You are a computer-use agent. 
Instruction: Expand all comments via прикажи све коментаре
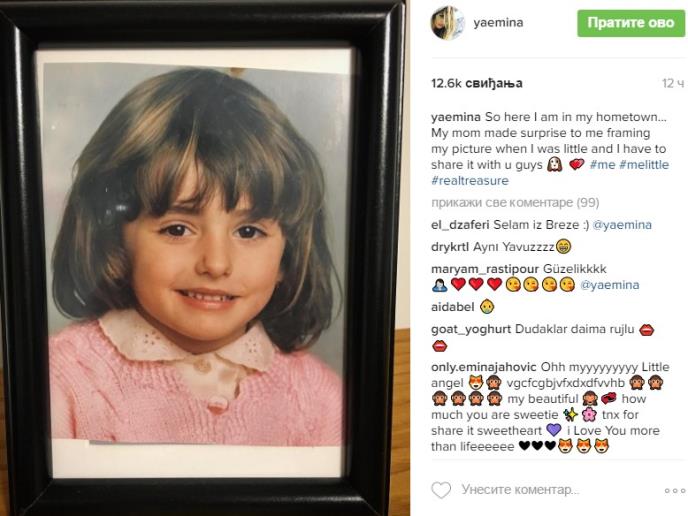point(515,203)
